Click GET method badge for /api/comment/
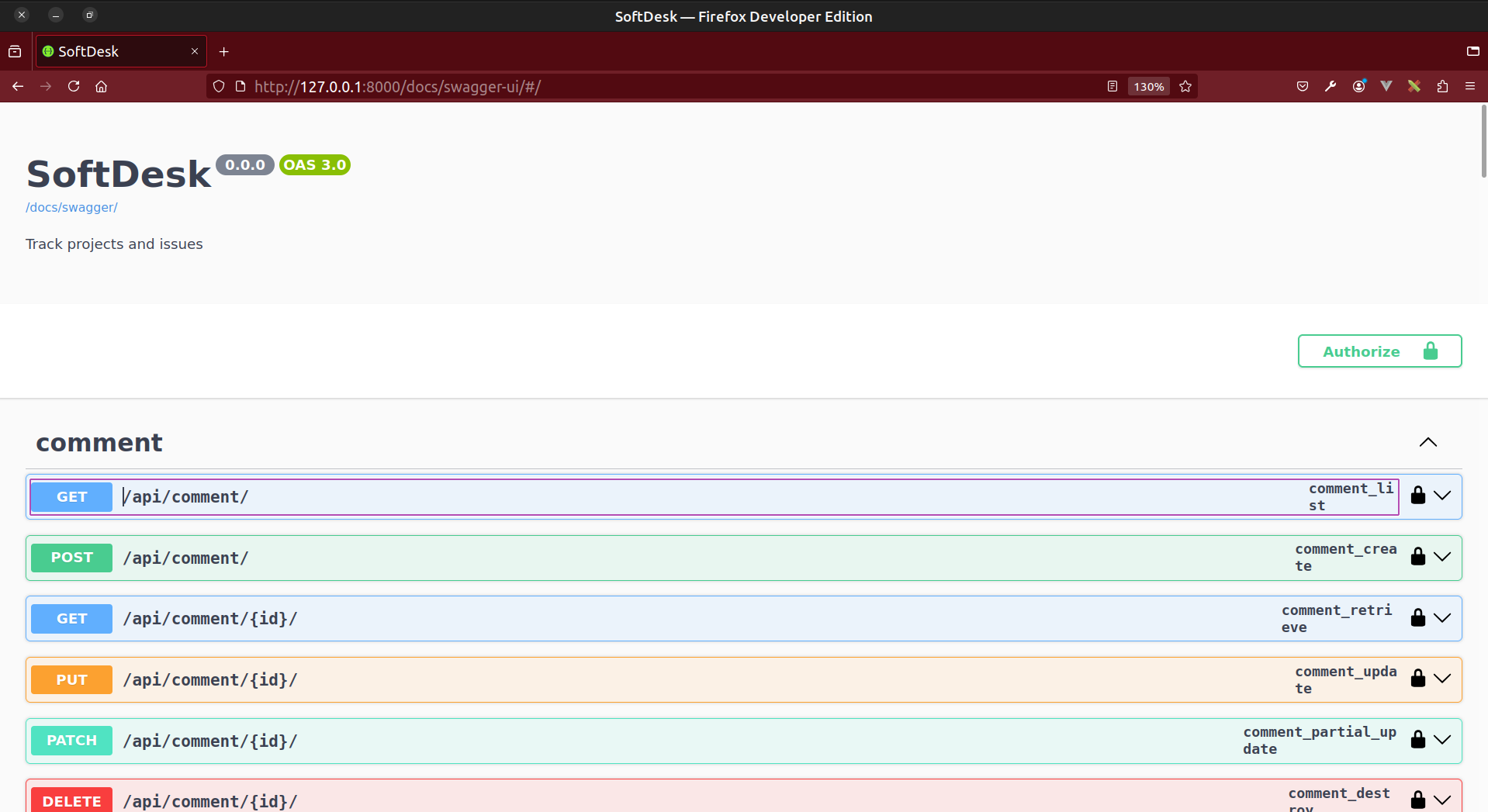1488x812 pixels. click(x=71, y=496)
